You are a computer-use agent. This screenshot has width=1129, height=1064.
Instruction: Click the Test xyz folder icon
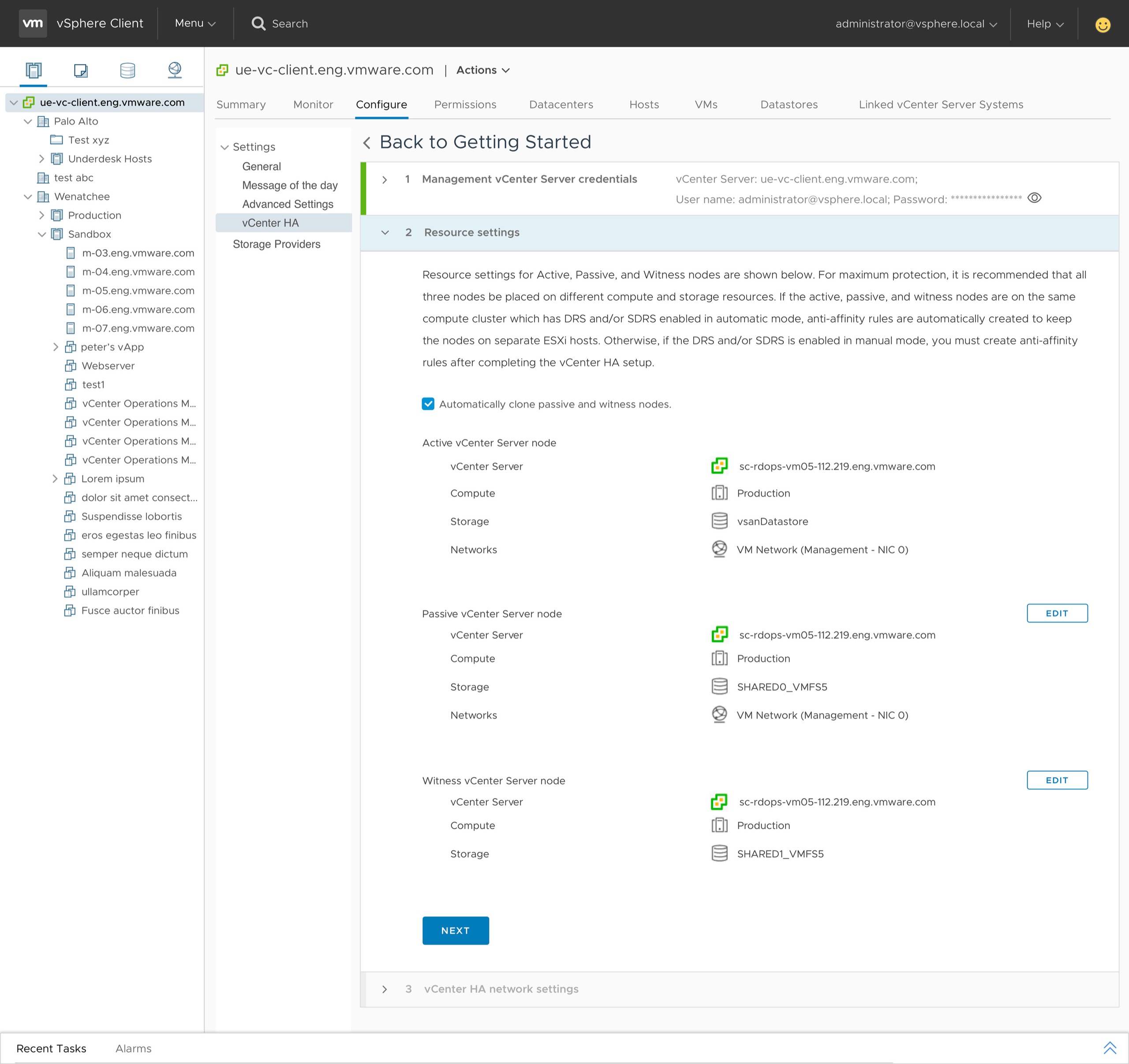(x=56, y=140)
